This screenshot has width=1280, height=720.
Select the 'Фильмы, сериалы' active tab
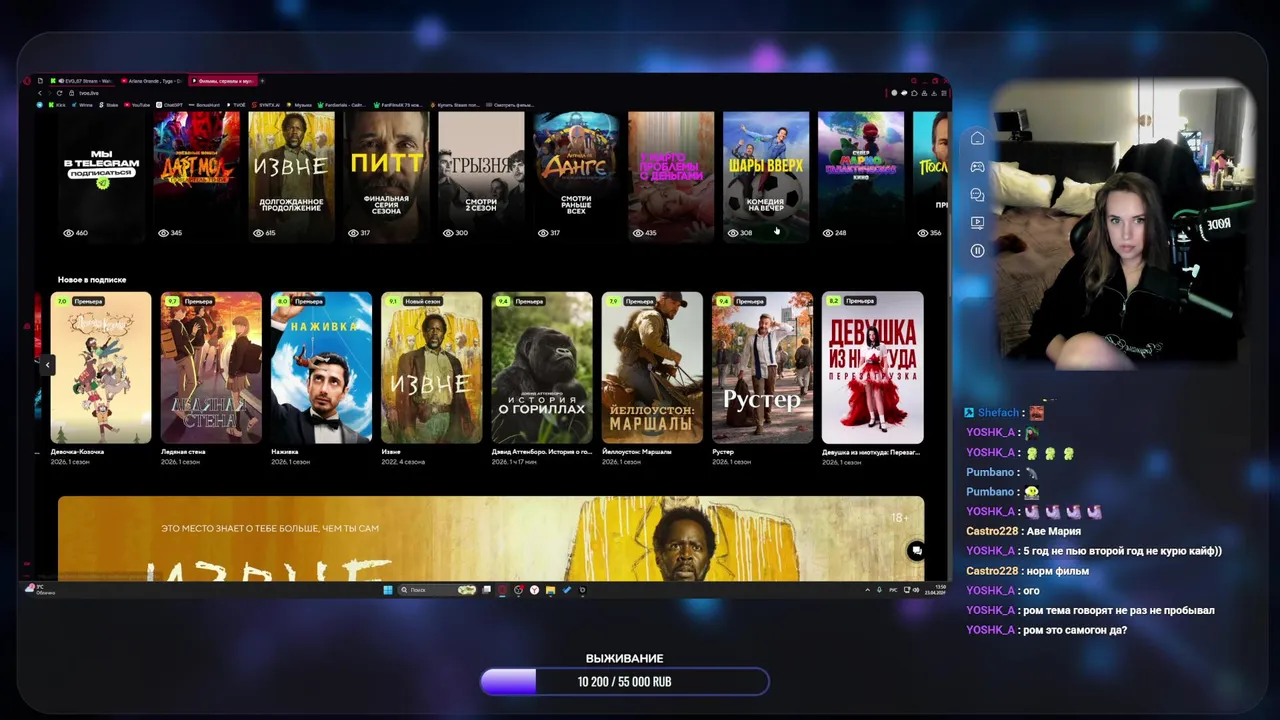(x=222, y=81)
